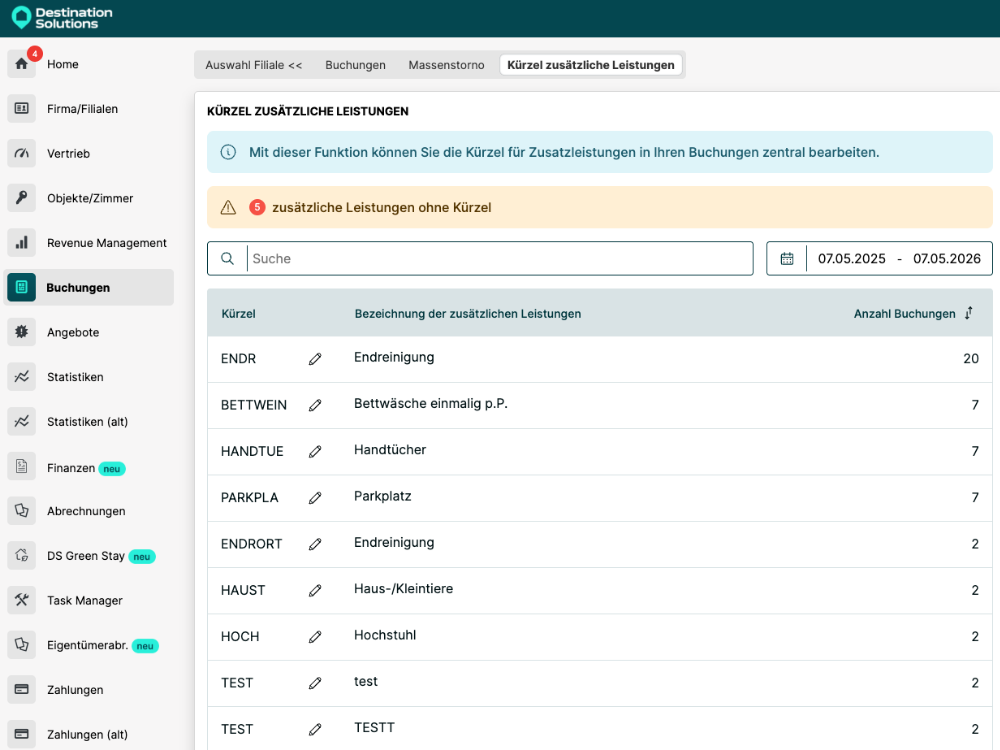Switch to Auswahl Filiale << tab

(x=254, y=65)
